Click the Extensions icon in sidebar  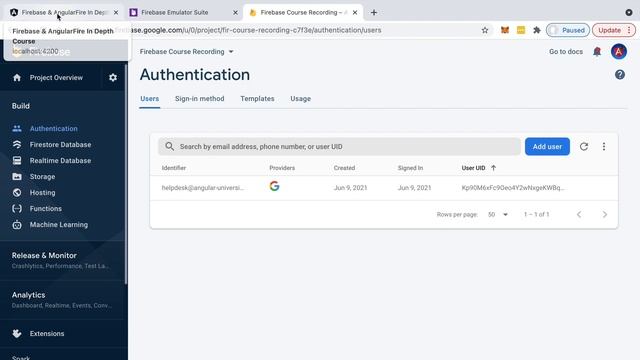[17, 333]
